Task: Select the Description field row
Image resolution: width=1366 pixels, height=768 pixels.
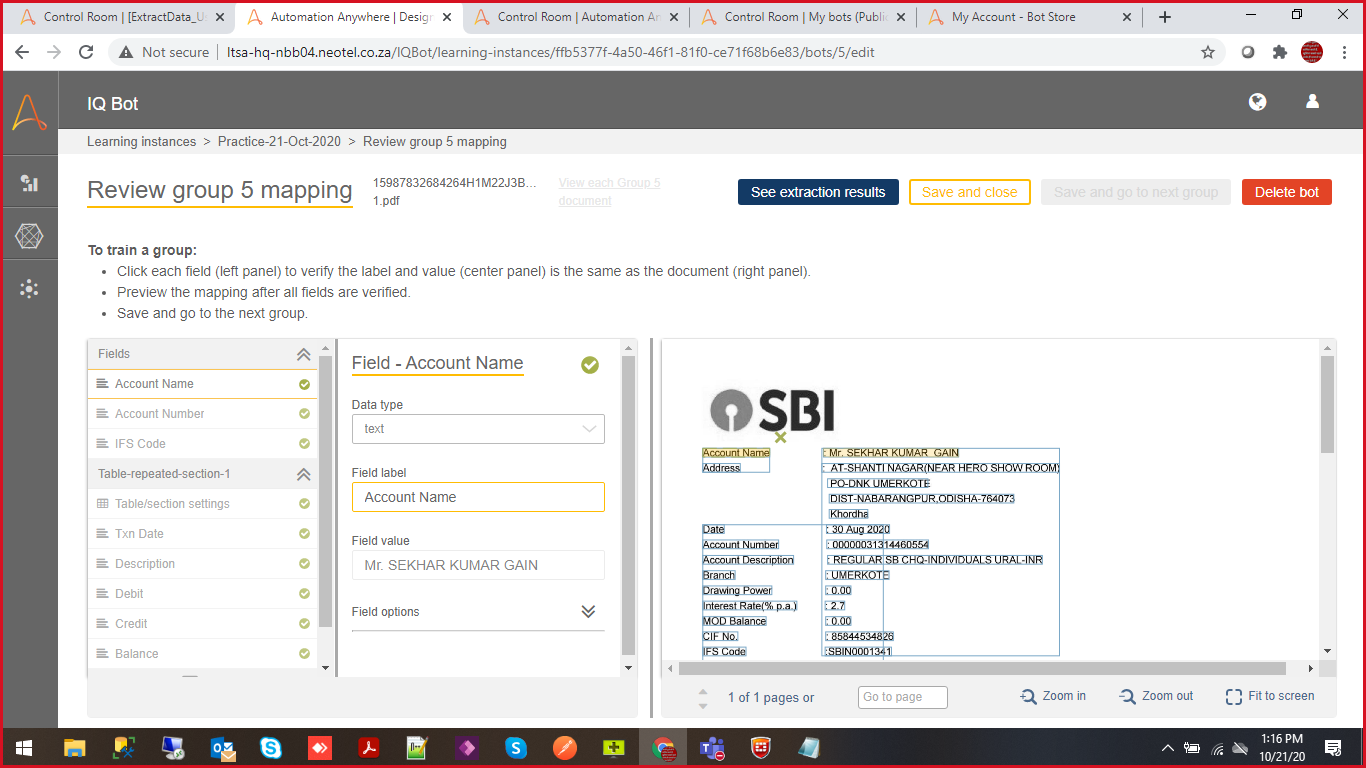Action: coord(203,564)
